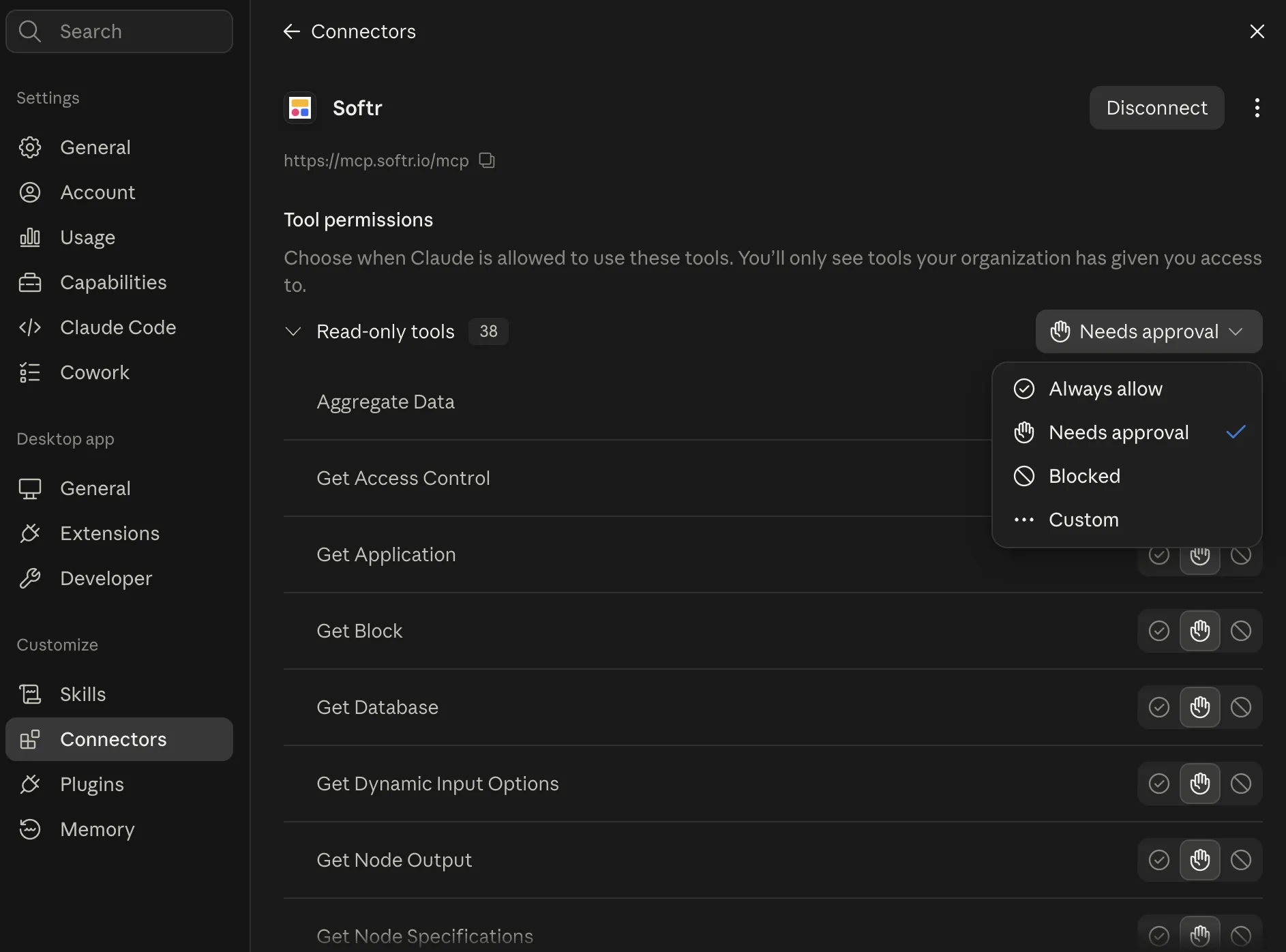Open the Claude Code settings label
This screenshot has width=1286, height=952.
click(x=118, y=327)
